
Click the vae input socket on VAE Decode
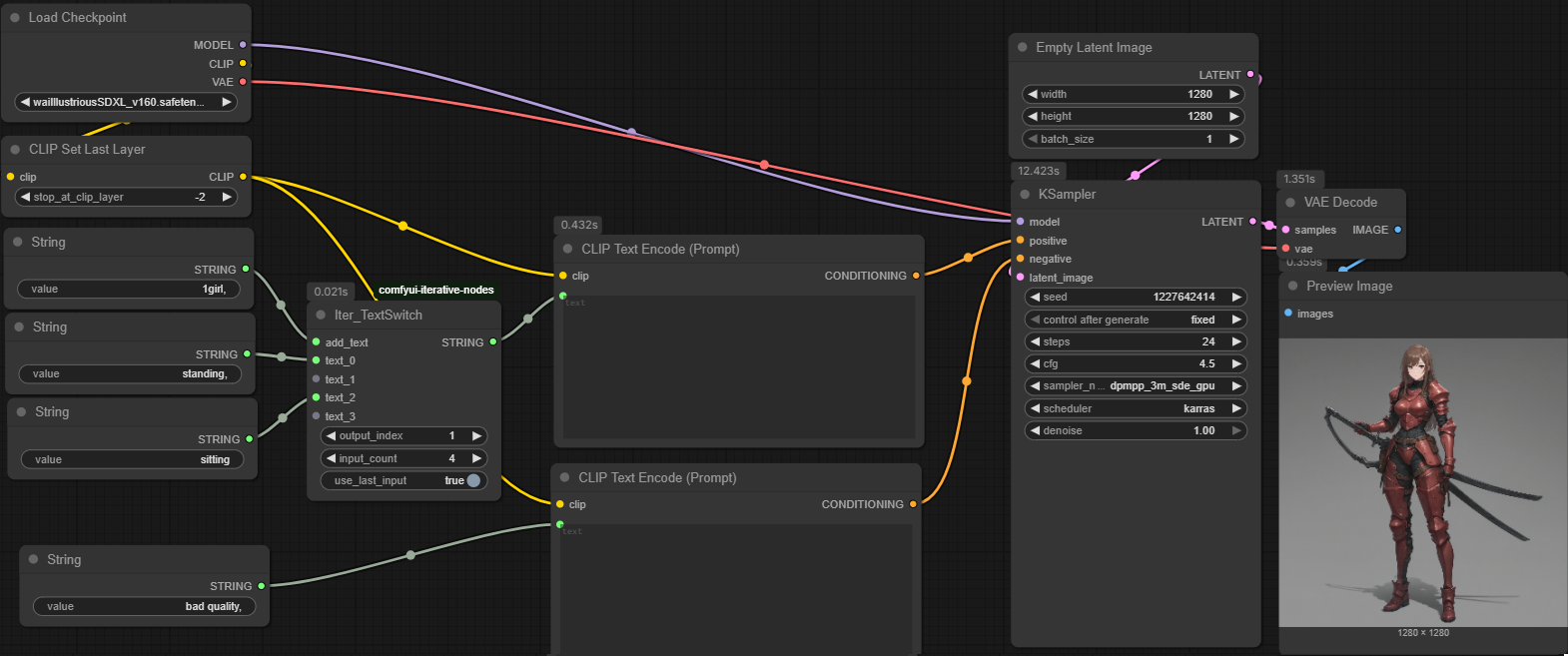pyautogui.click(x=1285, y=249)
